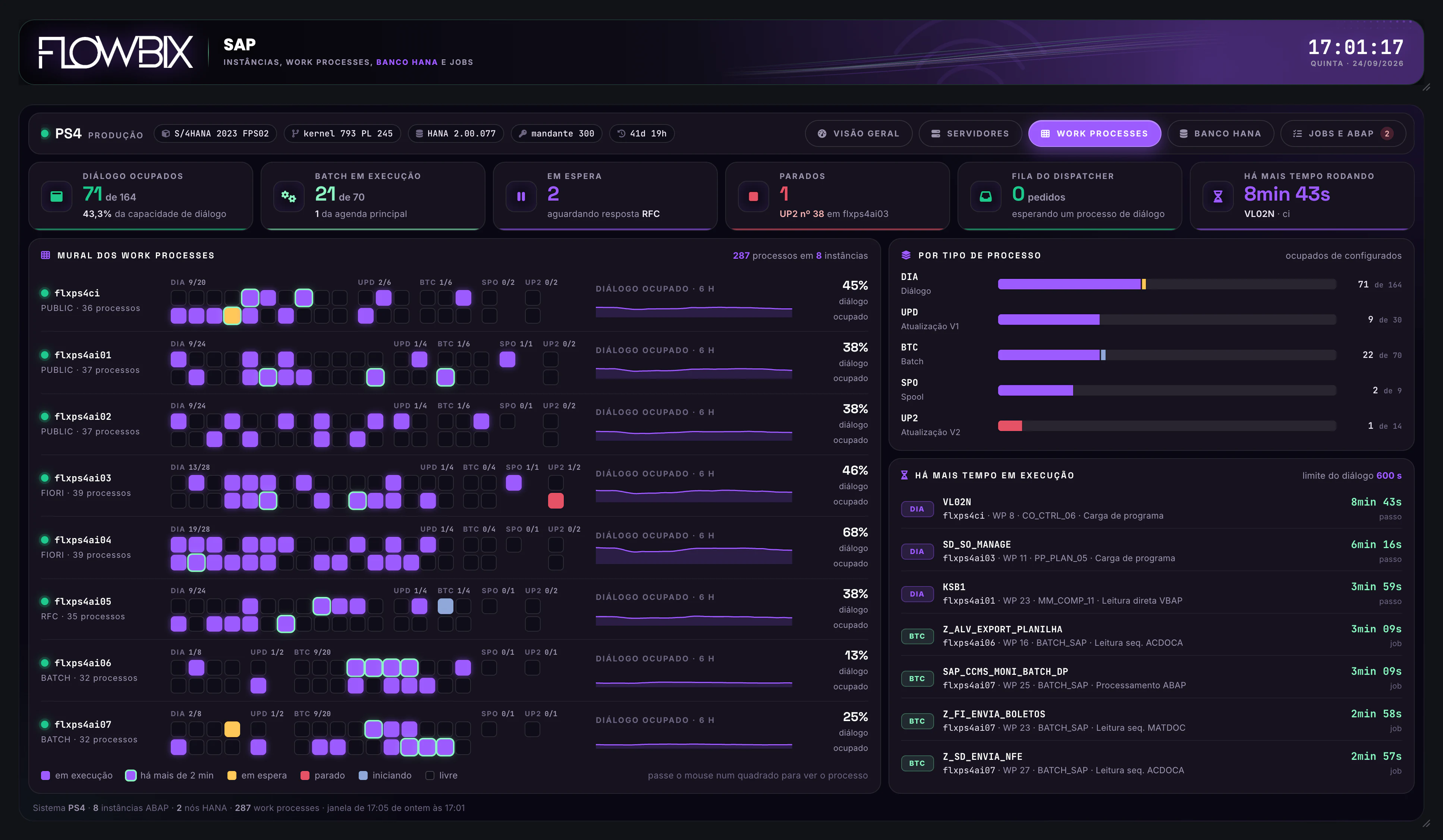Open Jobs e ABAP tab with badge
The width and height of the screenshot is (1443, 840).
pos(1343,133)
